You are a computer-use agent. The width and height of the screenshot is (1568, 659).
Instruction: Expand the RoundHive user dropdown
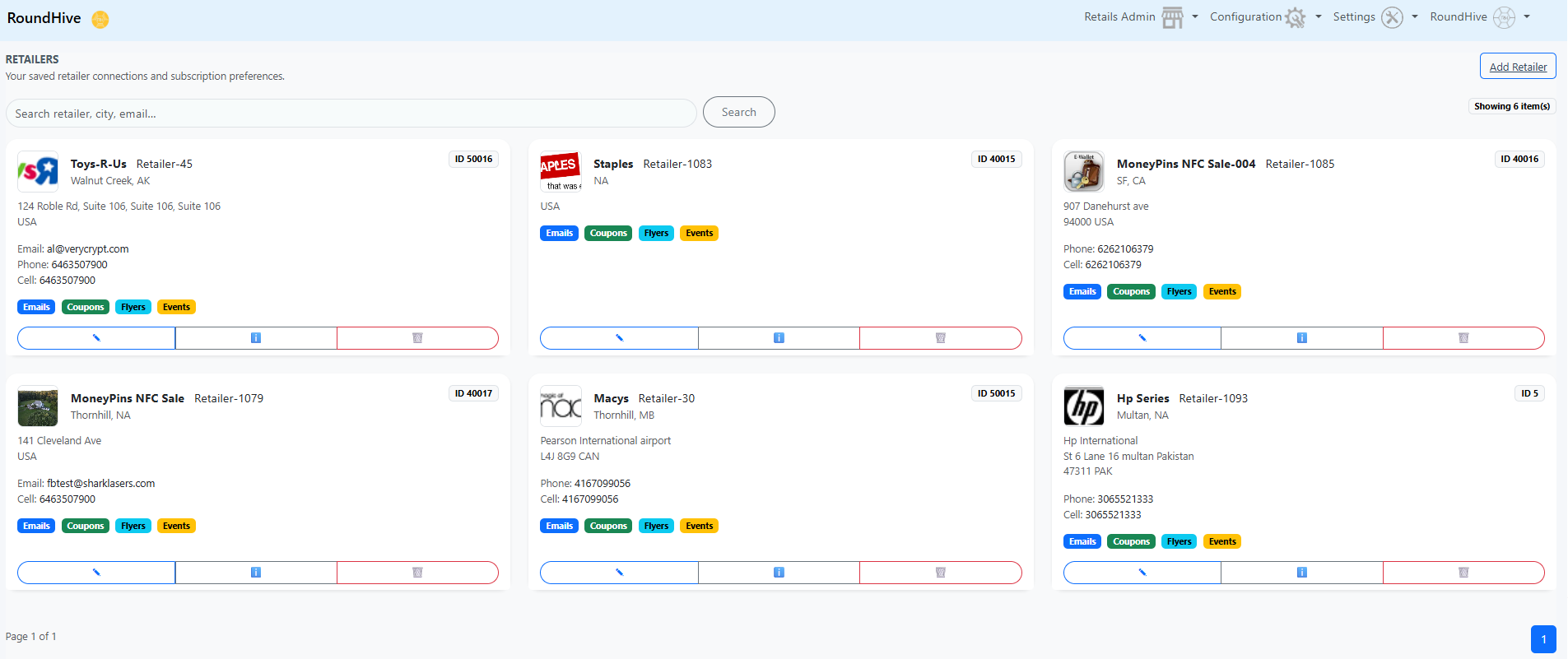point(1479,17)
